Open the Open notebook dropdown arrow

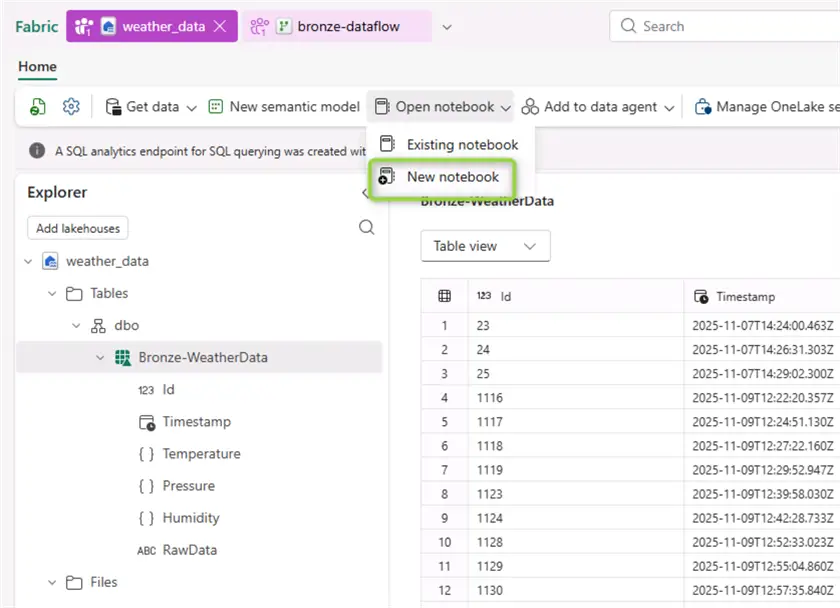505,108
